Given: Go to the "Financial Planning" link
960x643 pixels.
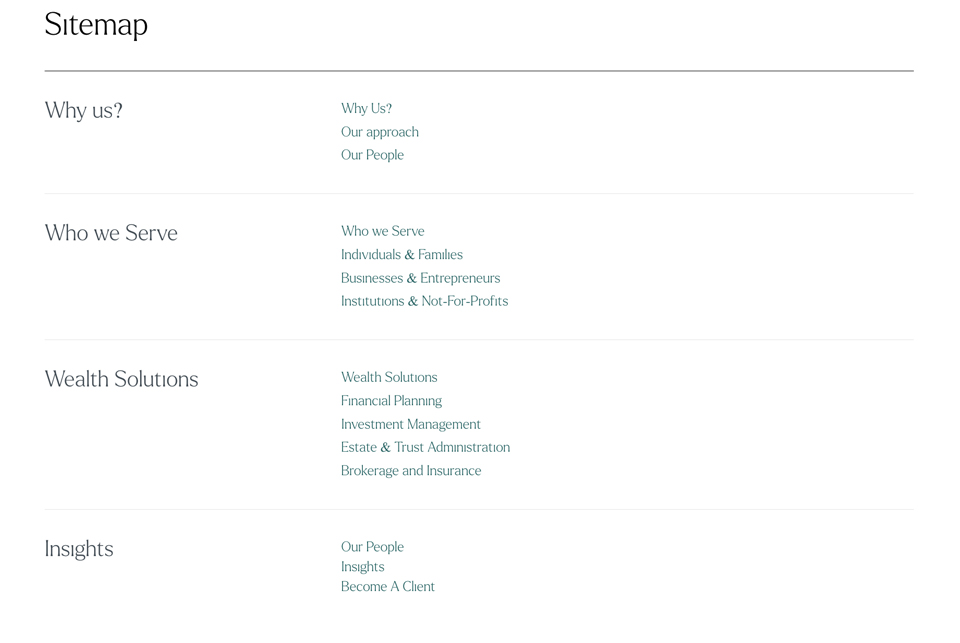Looking at the screenshot, I should pyautogui.click(x=391, y=401).
